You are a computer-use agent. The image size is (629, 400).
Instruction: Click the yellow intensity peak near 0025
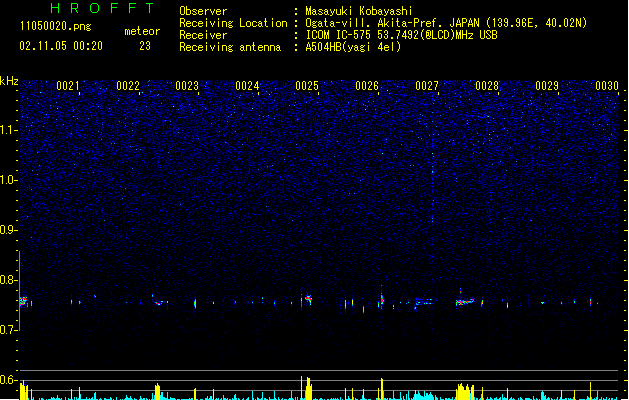point(308,388)
